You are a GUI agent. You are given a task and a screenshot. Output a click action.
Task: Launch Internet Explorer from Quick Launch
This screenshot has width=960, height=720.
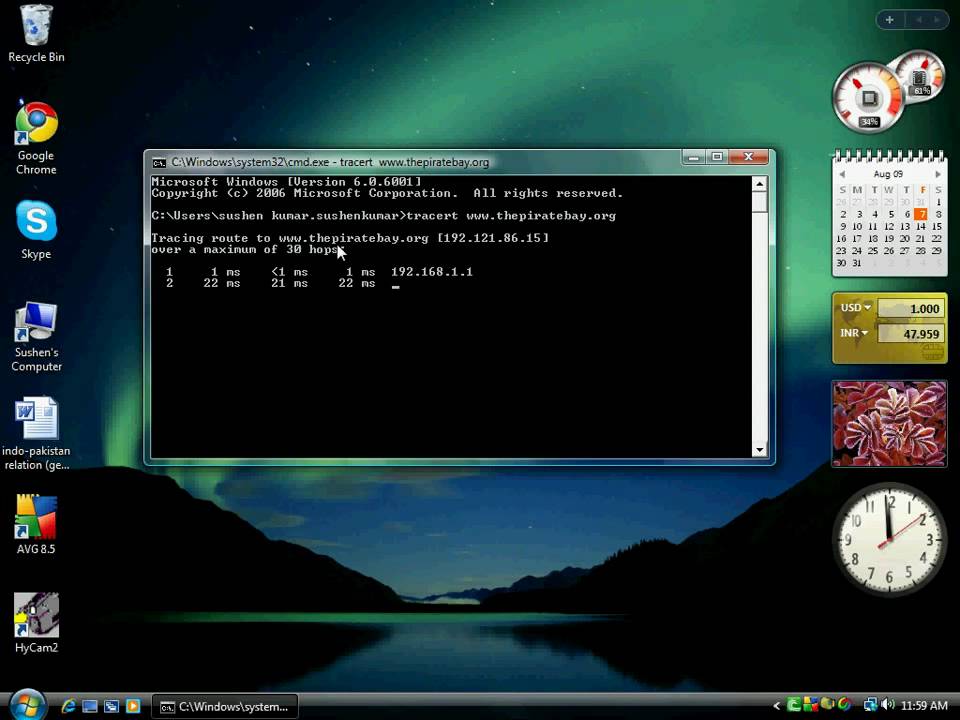(69, 706)
